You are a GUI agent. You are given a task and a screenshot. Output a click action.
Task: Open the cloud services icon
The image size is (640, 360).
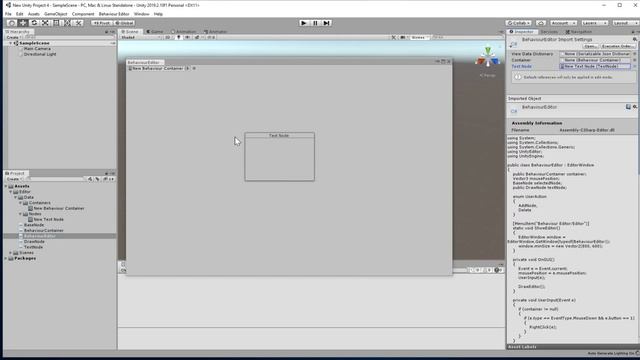[x=541, y=23]
